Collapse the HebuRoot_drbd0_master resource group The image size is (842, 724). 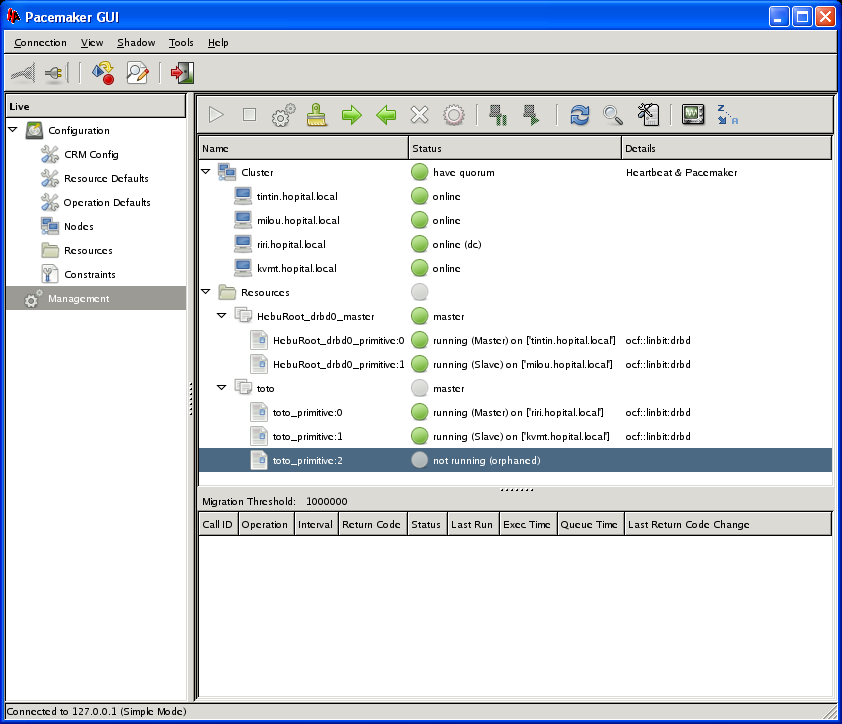click(222, 316)
